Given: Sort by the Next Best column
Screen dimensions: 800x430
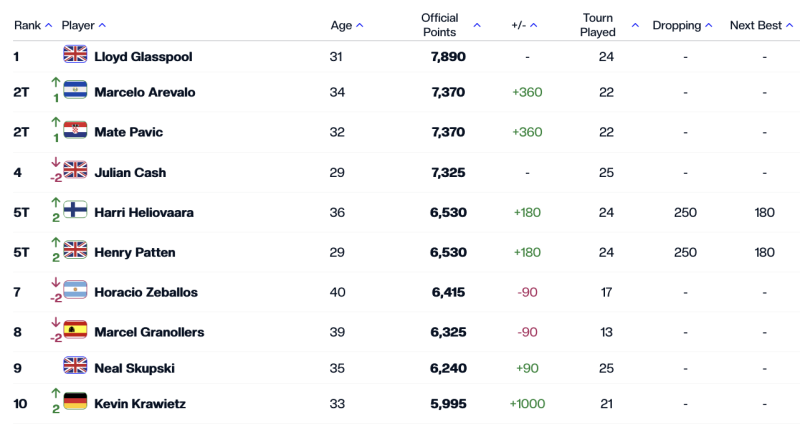Looking at the screenshot, I should tap(761, 25).
